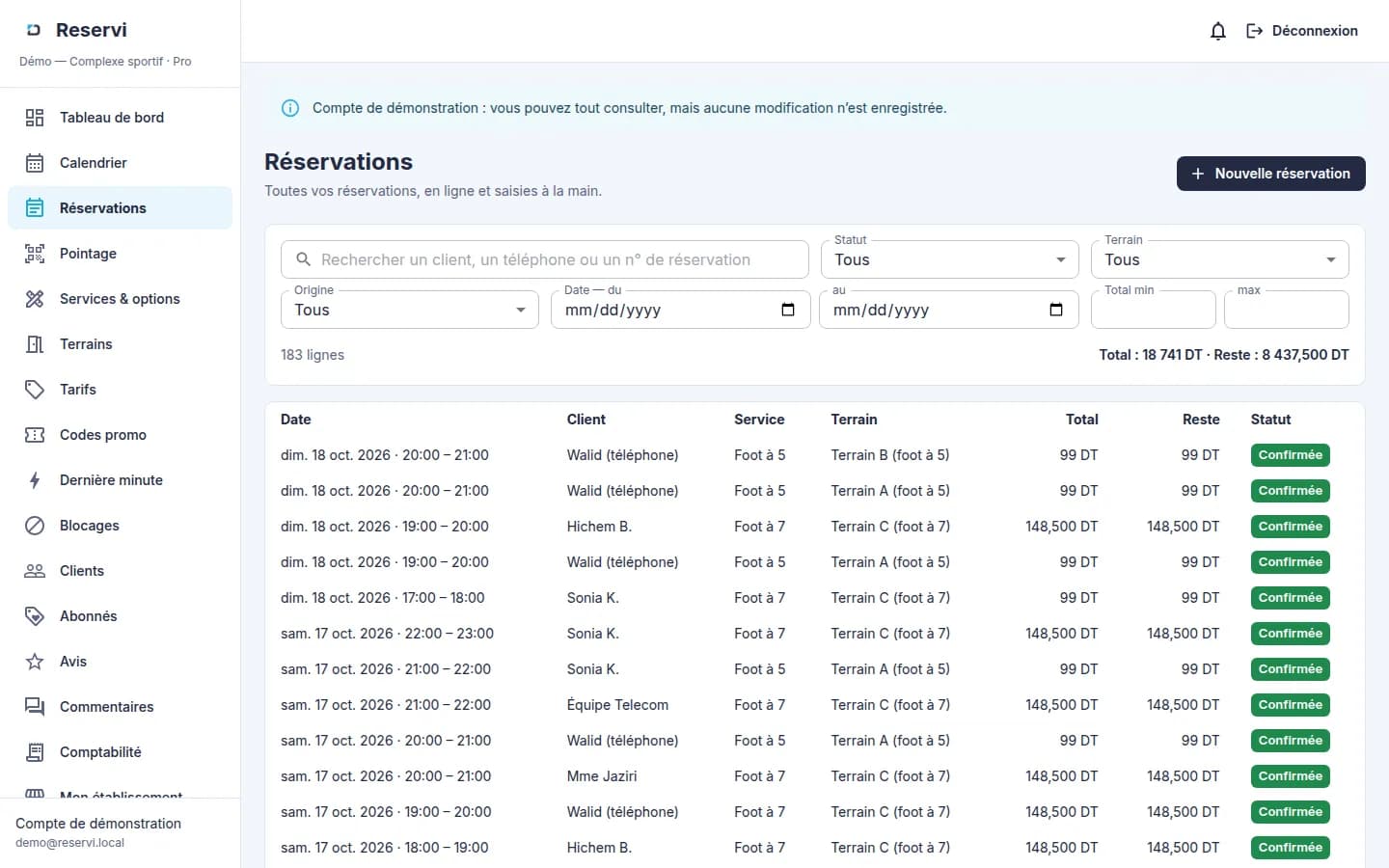Click the notification bell icon

pos(1218,31)
